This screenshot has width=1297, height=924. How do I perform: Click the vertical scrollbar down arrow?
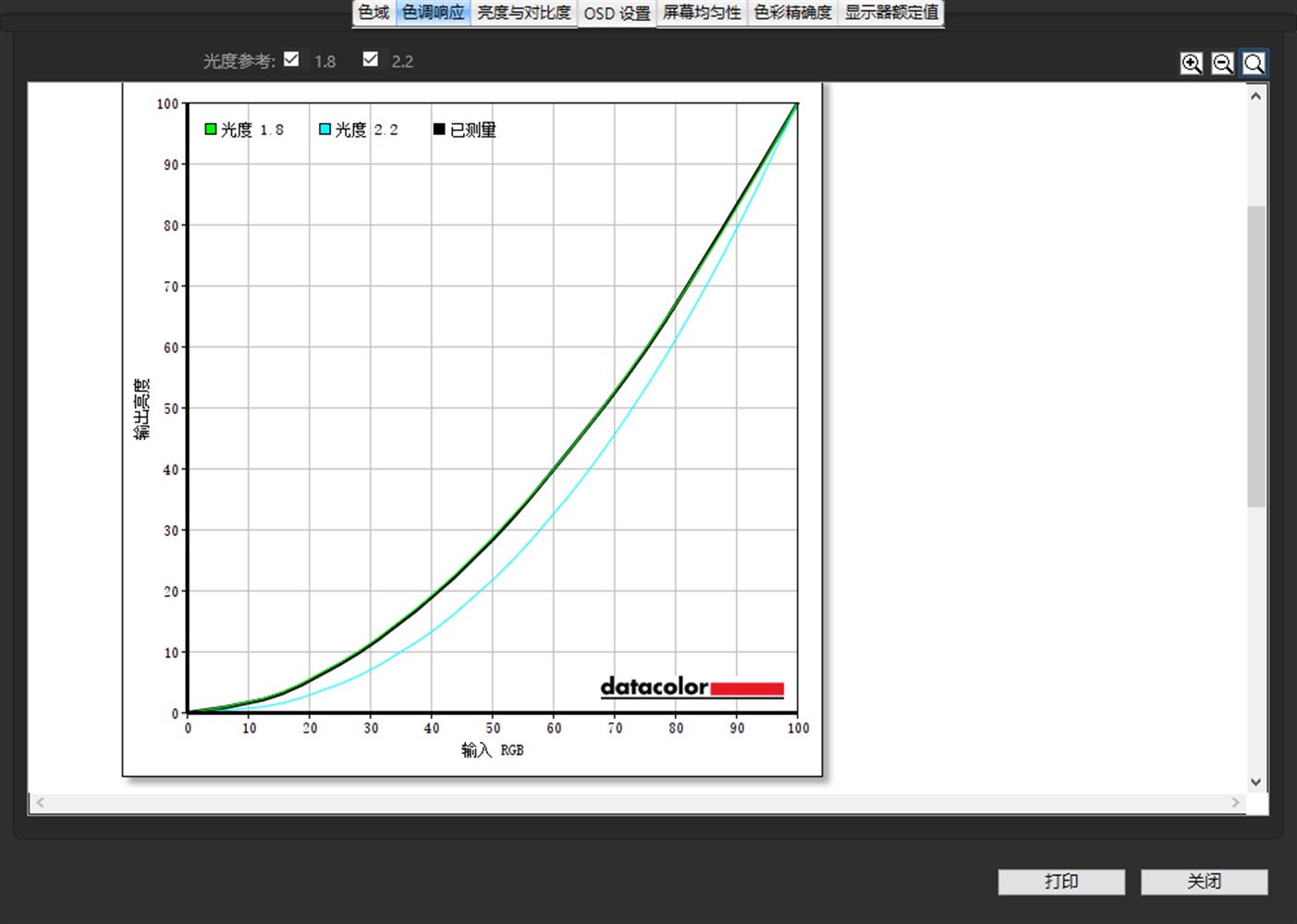tap(1255, 782)
